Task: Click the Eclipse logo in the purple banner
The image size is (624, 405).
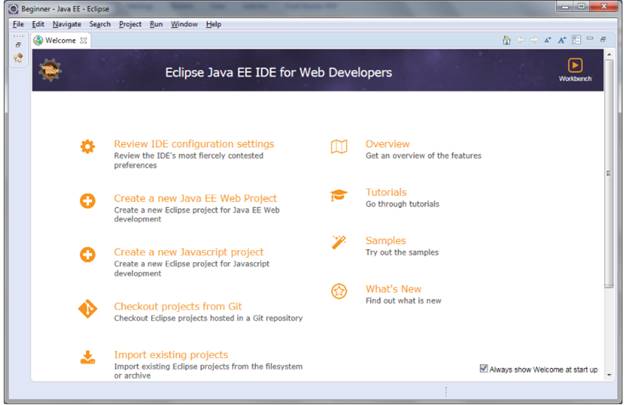Action: pos(50,70)
